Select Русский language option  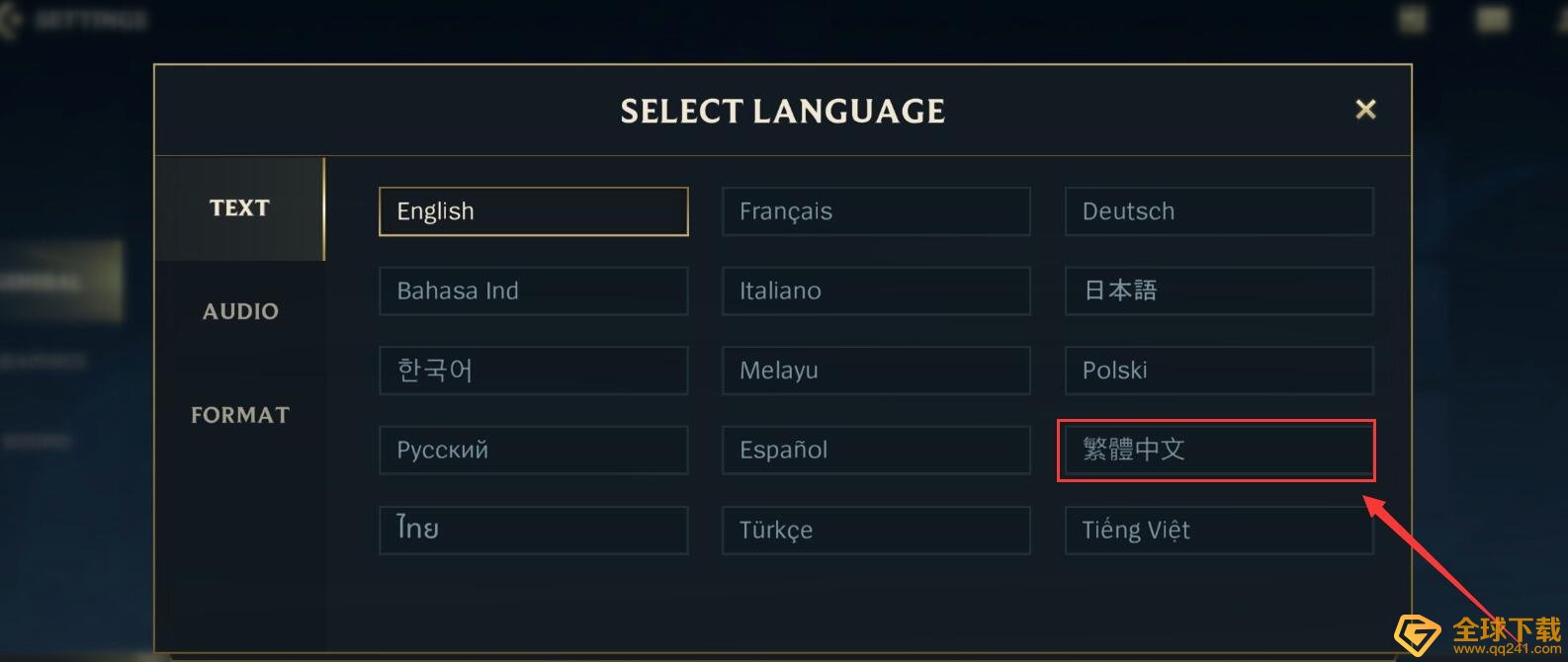534,451
